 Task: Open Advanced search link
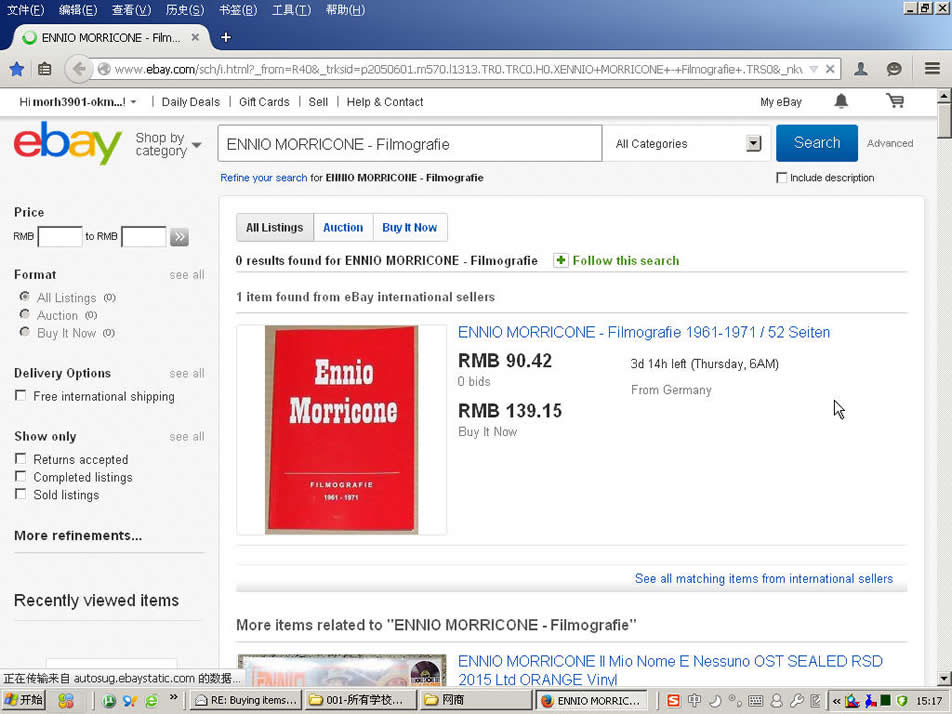[x=890, y=143]
